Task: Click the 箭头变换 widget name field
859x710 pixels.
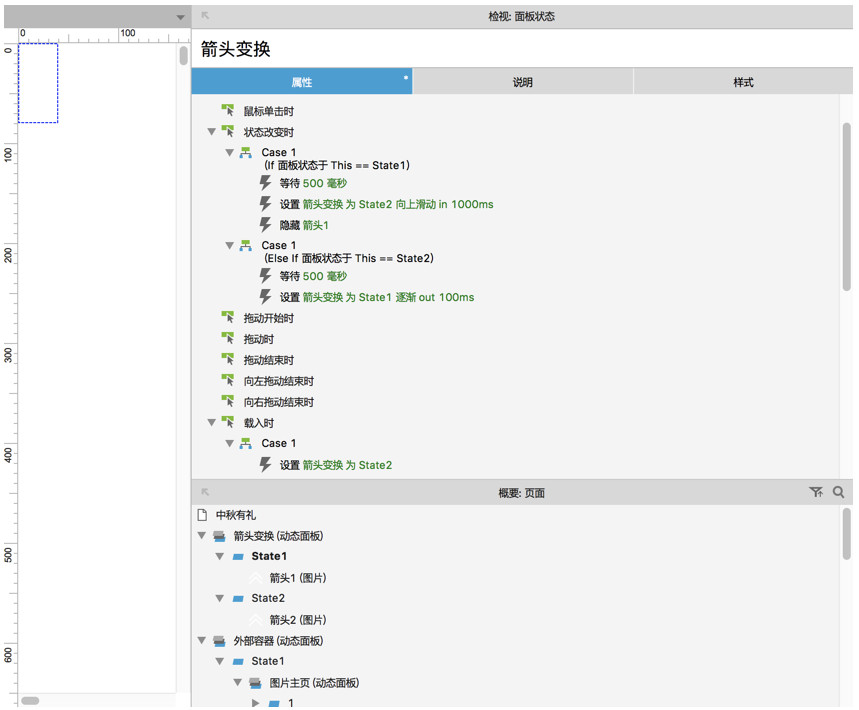Action: pos(520,49)
